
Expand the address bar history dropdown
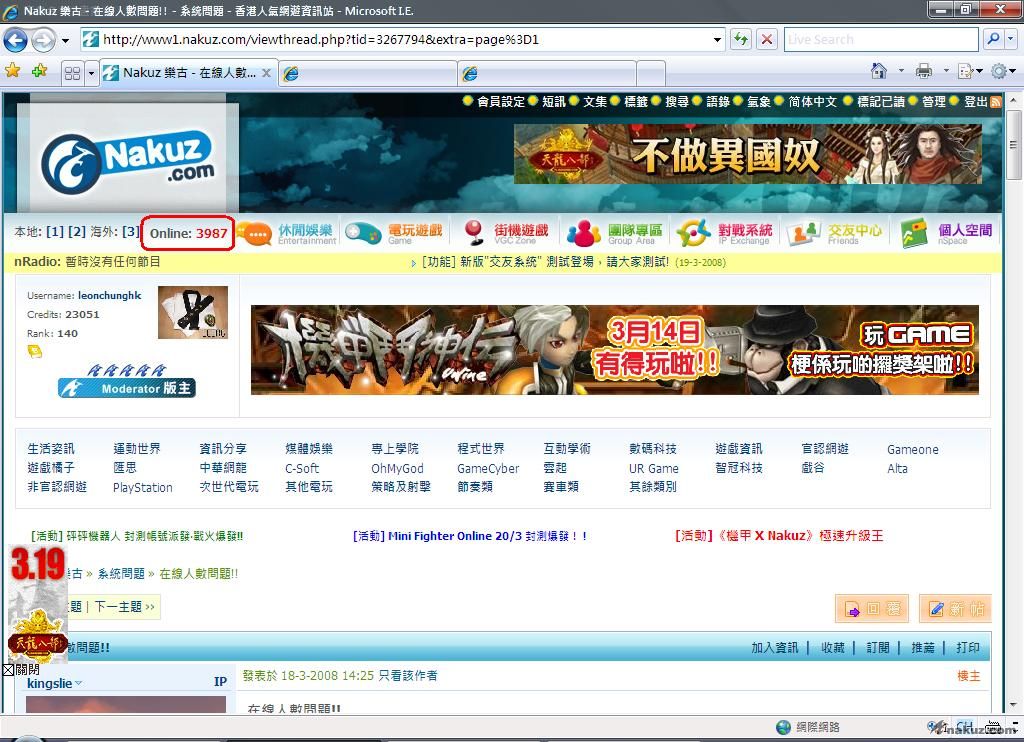click(x=717, y=40)
